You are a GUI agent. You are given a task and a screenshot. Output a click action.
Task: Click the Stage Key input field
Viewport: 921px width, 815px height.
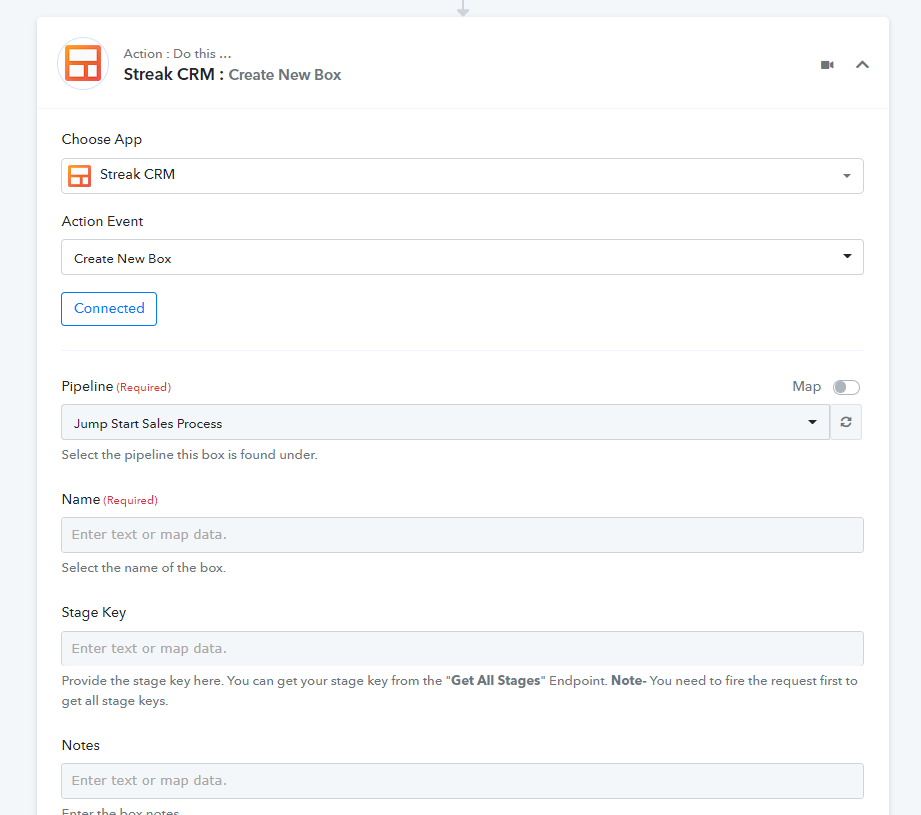coord(462,649)
